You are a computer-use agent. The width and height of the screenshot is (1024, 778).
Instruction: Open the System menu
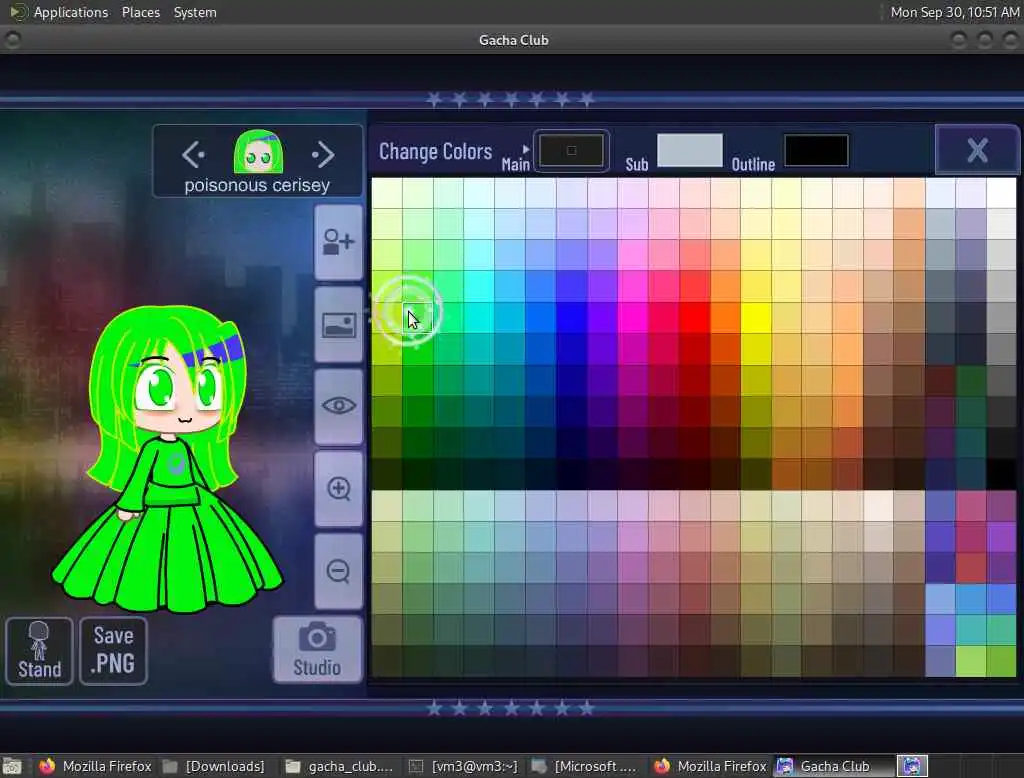[x=195, y=12]
